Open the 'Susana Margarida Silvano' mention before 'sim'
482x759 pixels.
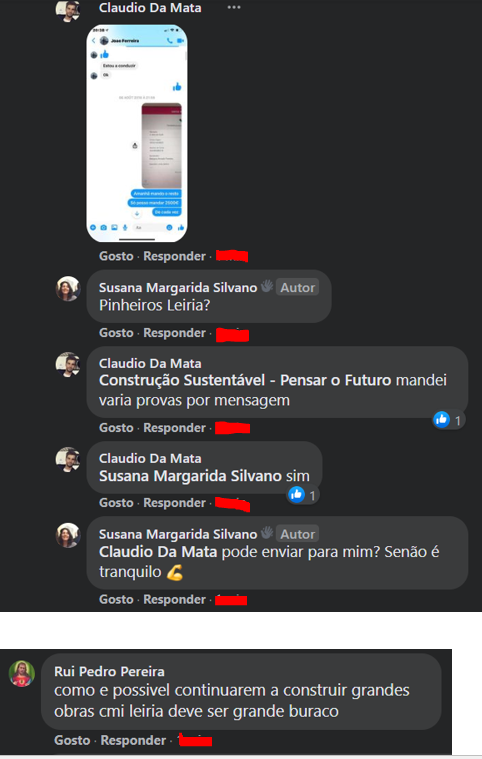tap(191, 476)
